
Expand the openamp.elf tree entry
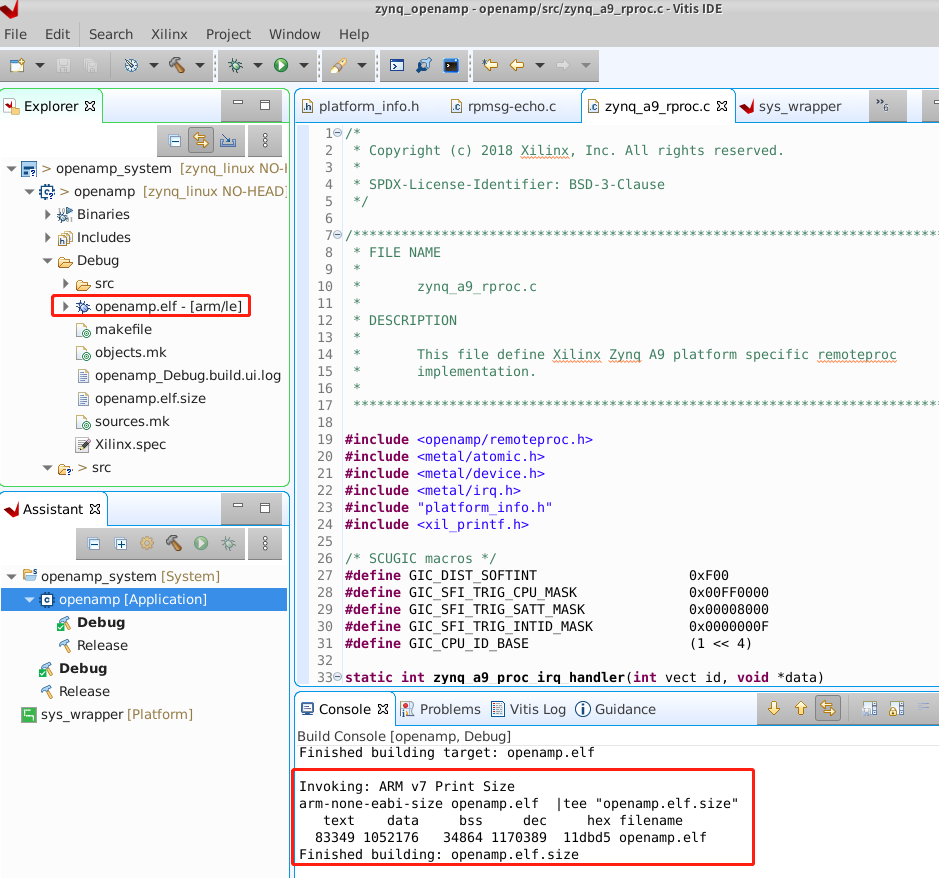tap(66, 306)
